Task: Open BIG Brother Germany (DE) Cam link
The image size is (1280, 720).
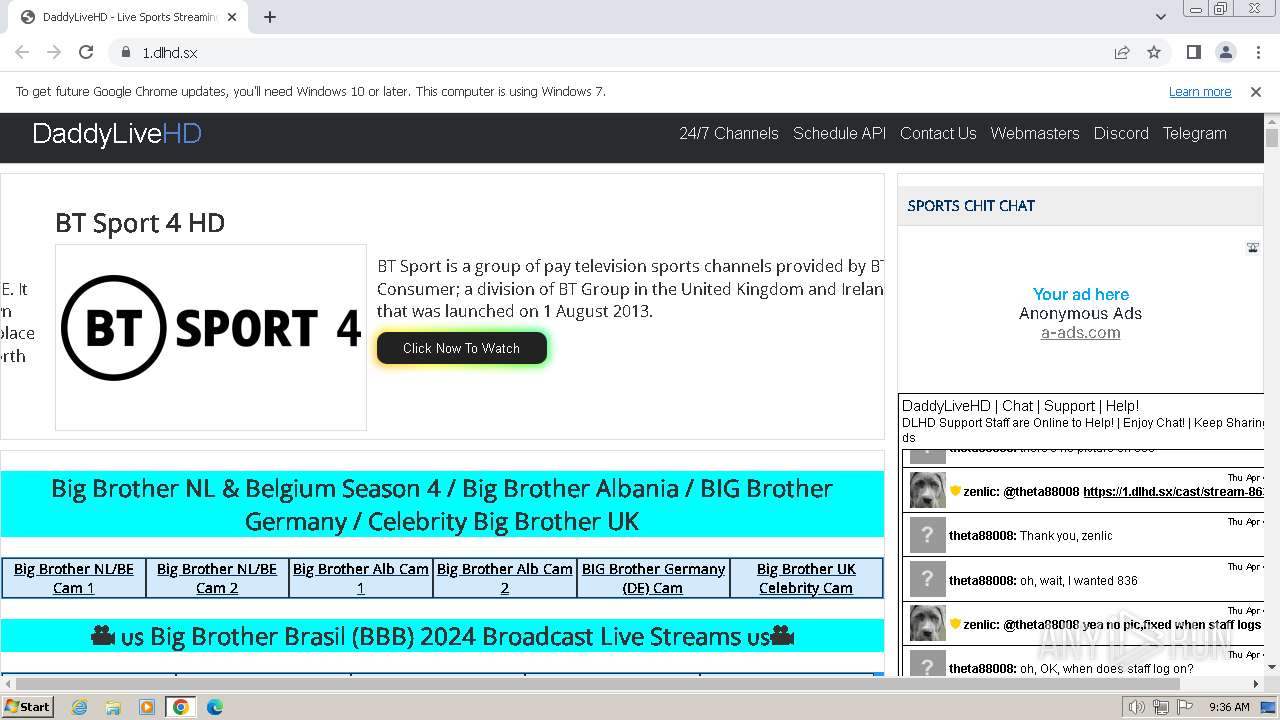Action: click(x=653, y=578)
